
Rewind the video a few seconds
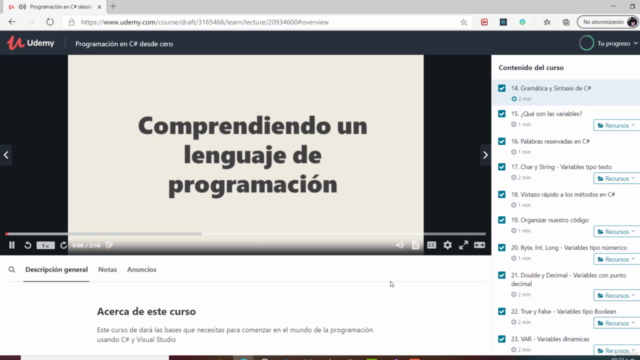(28, 245)
